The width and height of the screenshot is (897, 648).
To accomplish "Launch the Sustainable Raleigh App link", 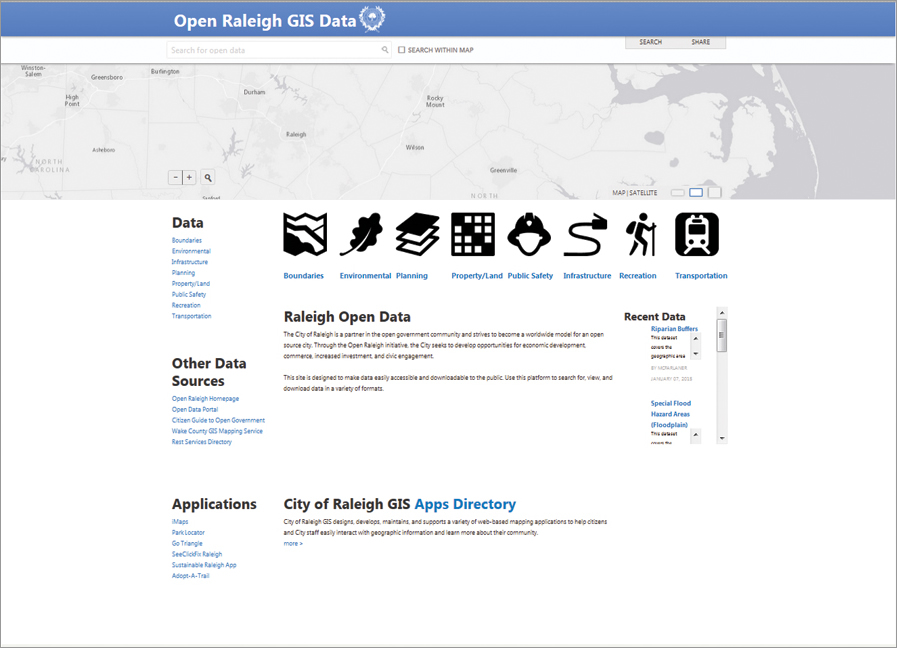I will tap(204, 565).
